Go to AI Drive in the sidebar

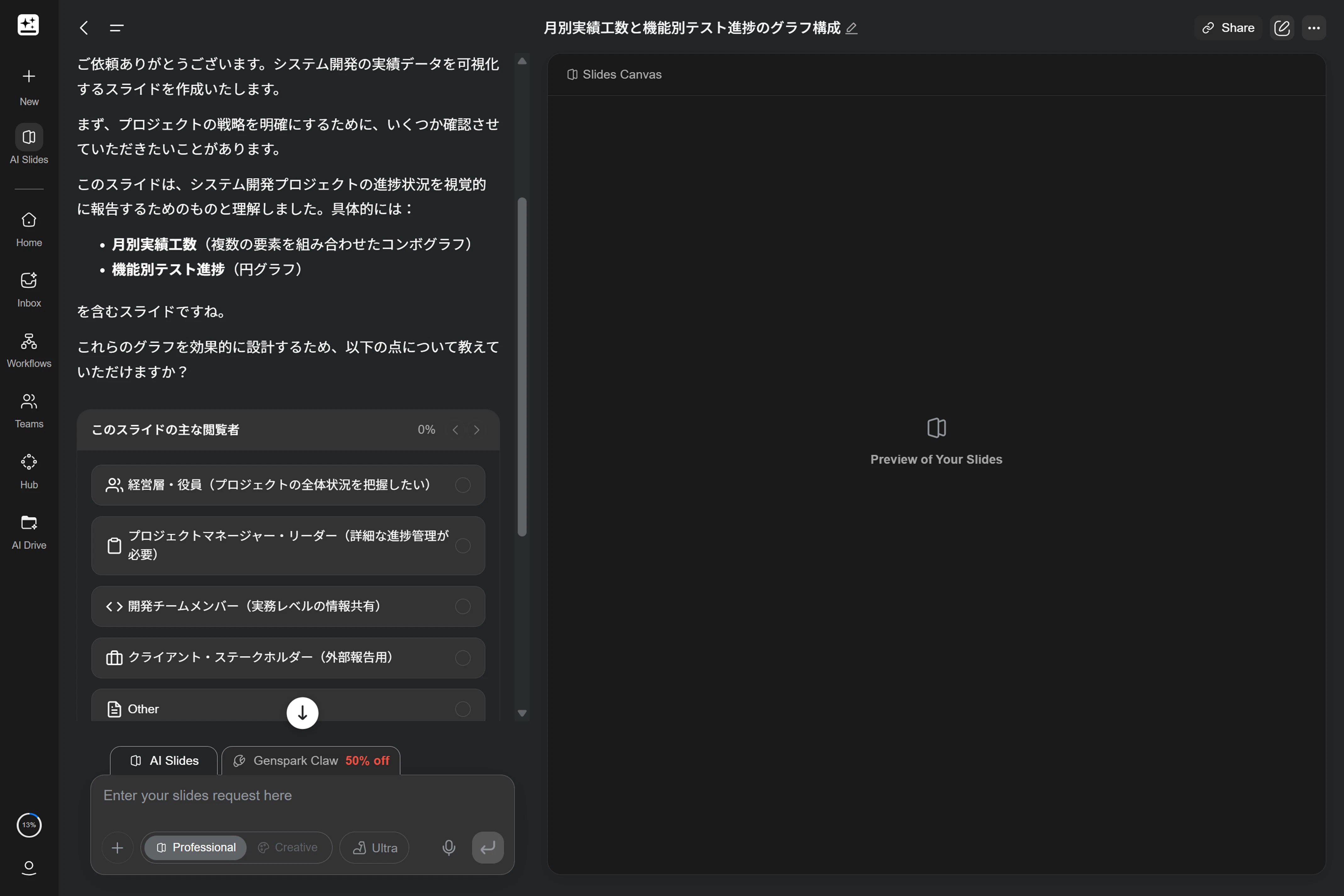[29, 531]
